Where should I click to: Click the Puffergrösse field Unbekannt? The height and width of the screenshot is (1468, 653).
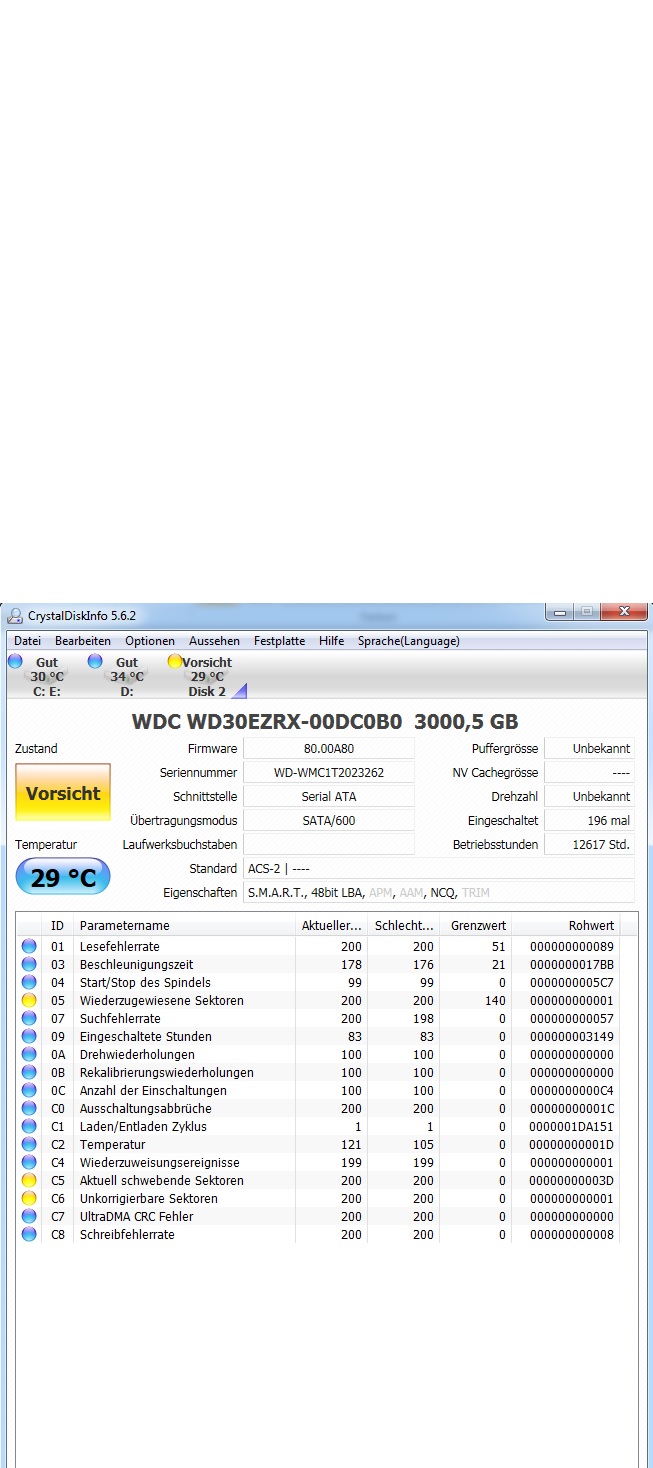(x=589, y=748)
